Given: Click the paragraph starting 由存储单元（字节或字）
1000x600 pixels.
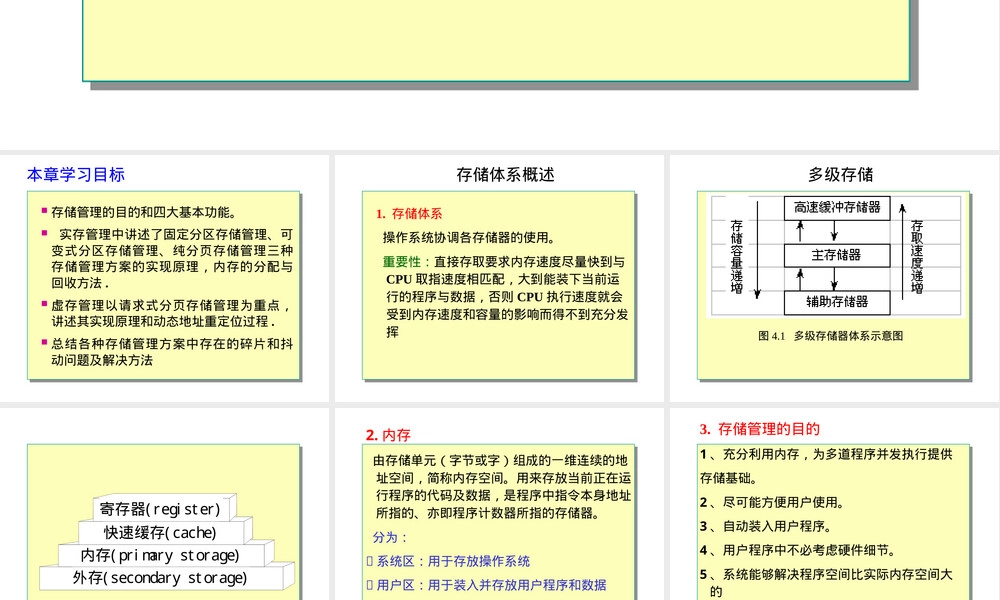Looking at the screenshot, I should pyautogui.click(x=502, y=487).
